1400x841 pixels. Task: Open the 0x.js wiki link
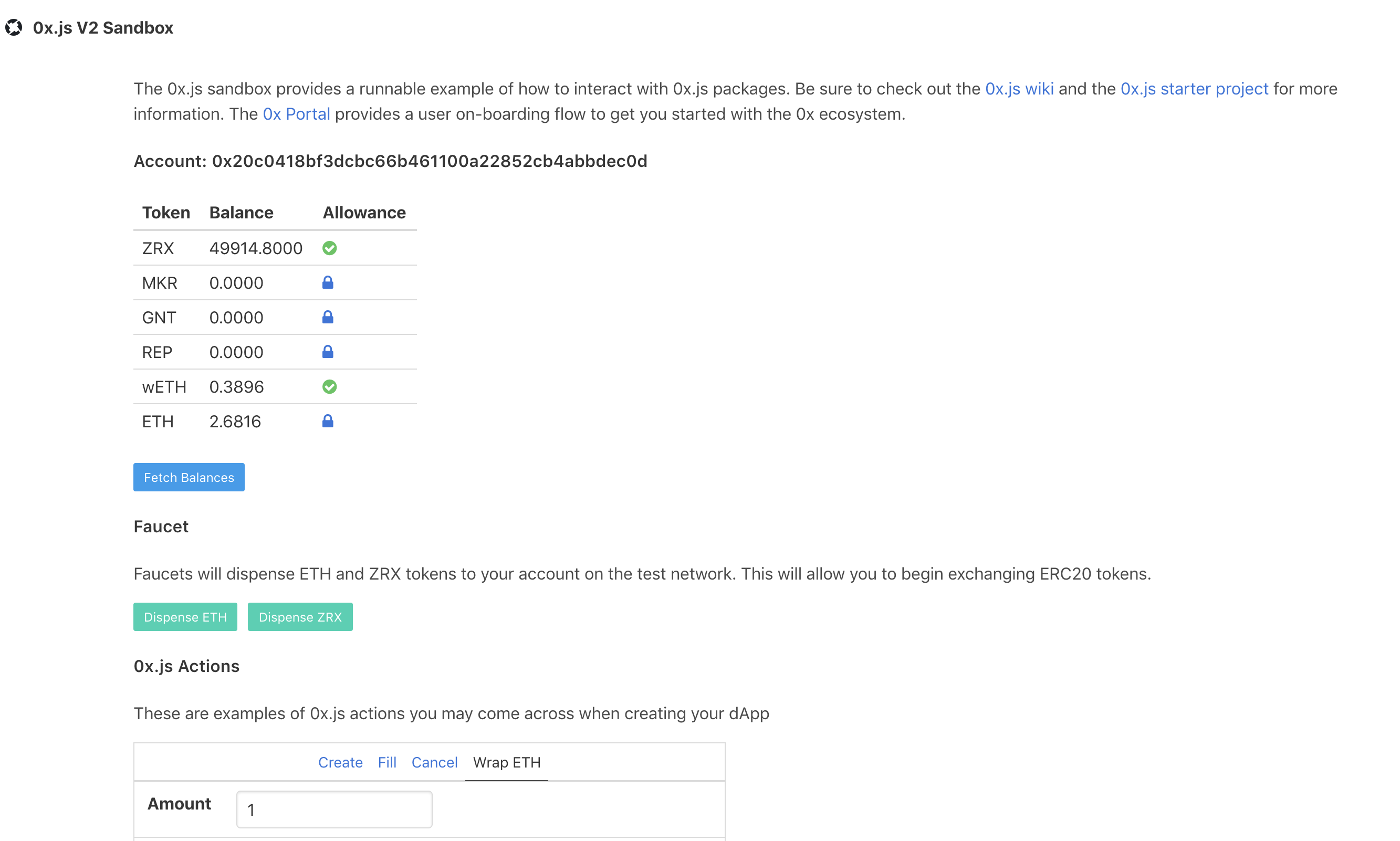[x=1019, y=88]
